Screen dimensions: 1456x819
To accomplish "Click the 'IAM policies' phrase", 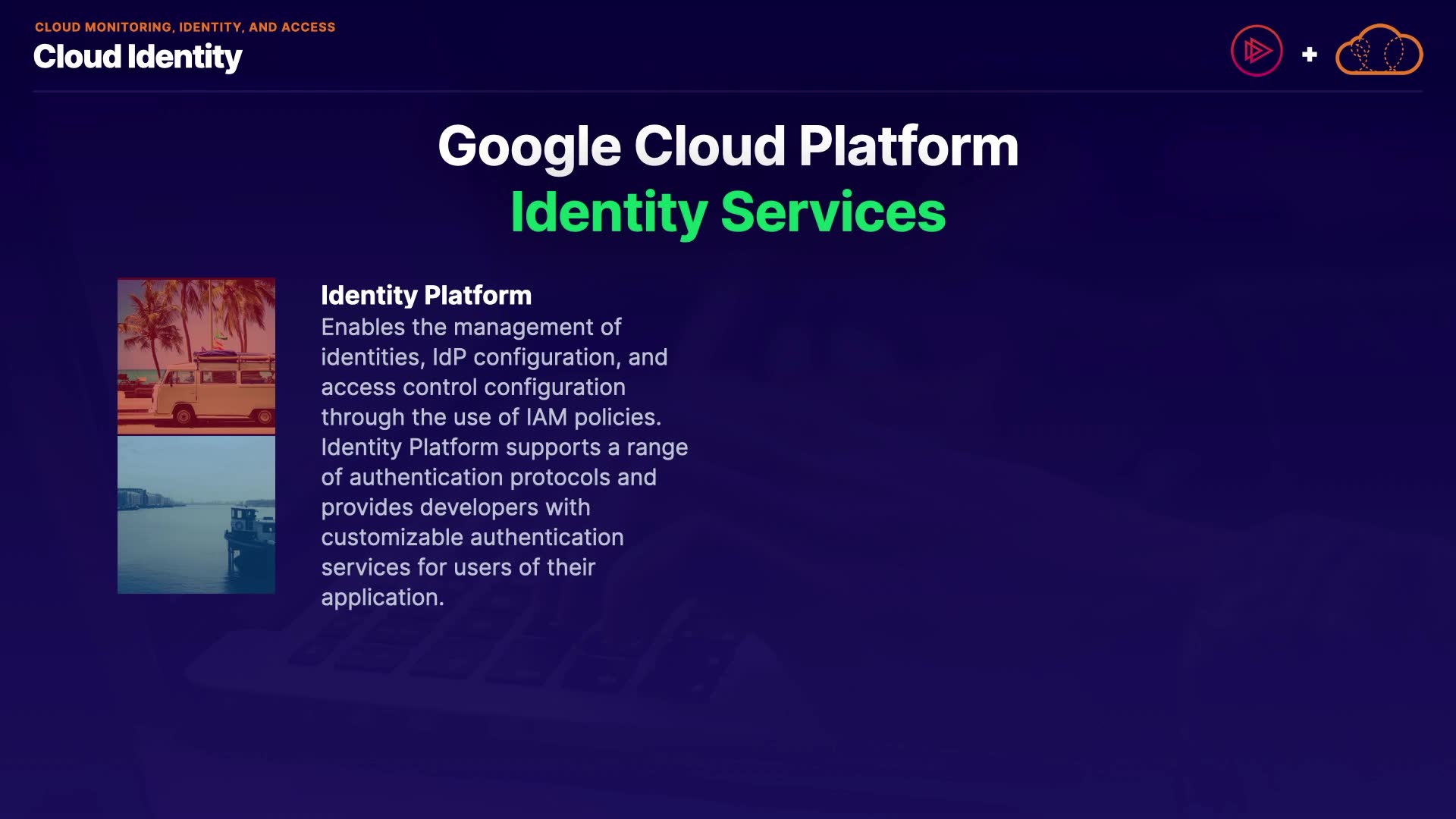I will pos(592,417).
